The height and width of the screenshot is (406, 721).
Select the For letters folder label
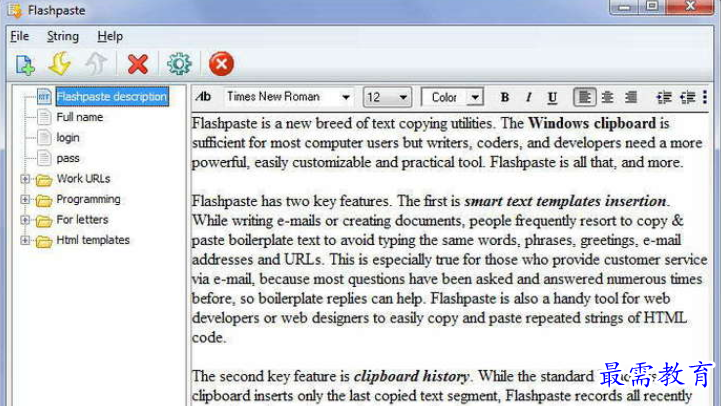82,219
